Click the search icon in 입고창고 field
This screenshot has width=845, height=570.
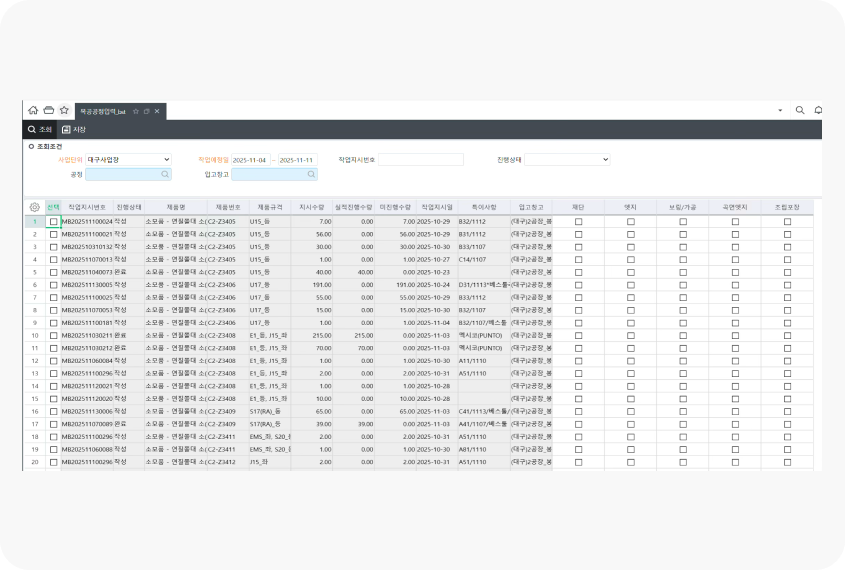click(312, 174)
